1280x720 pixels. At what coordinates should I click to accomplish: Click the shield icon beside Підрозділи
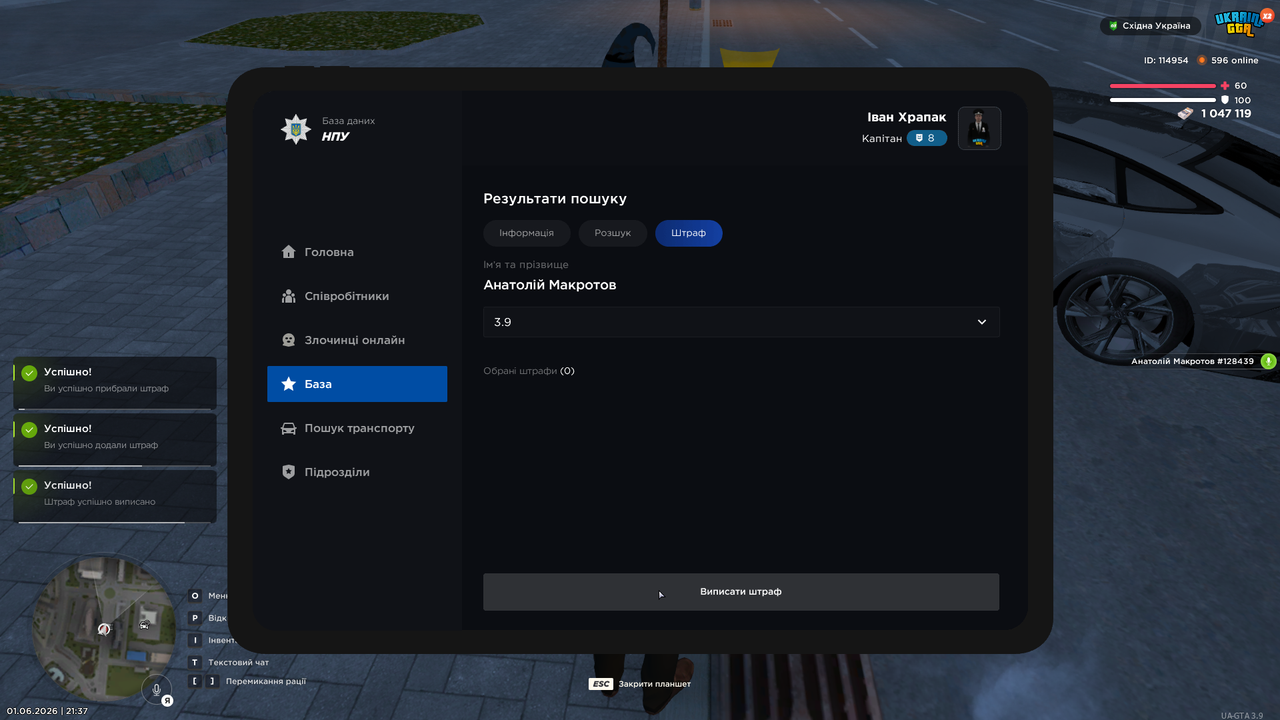[288, 472]
